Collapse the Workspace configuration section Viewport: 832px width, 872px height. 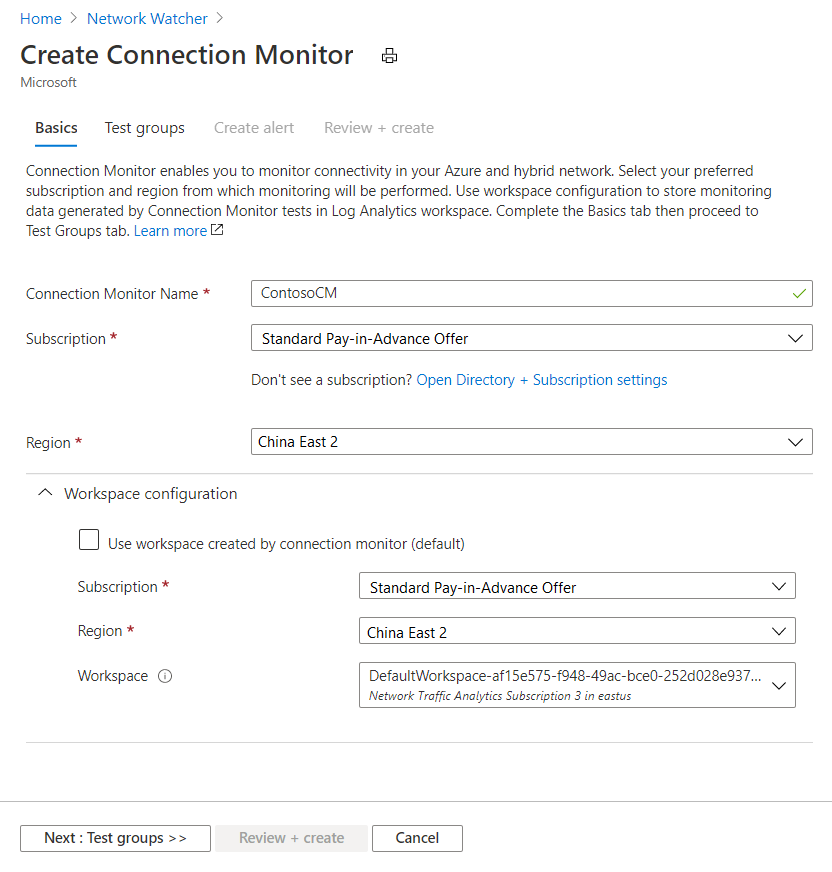pos(44,493)
